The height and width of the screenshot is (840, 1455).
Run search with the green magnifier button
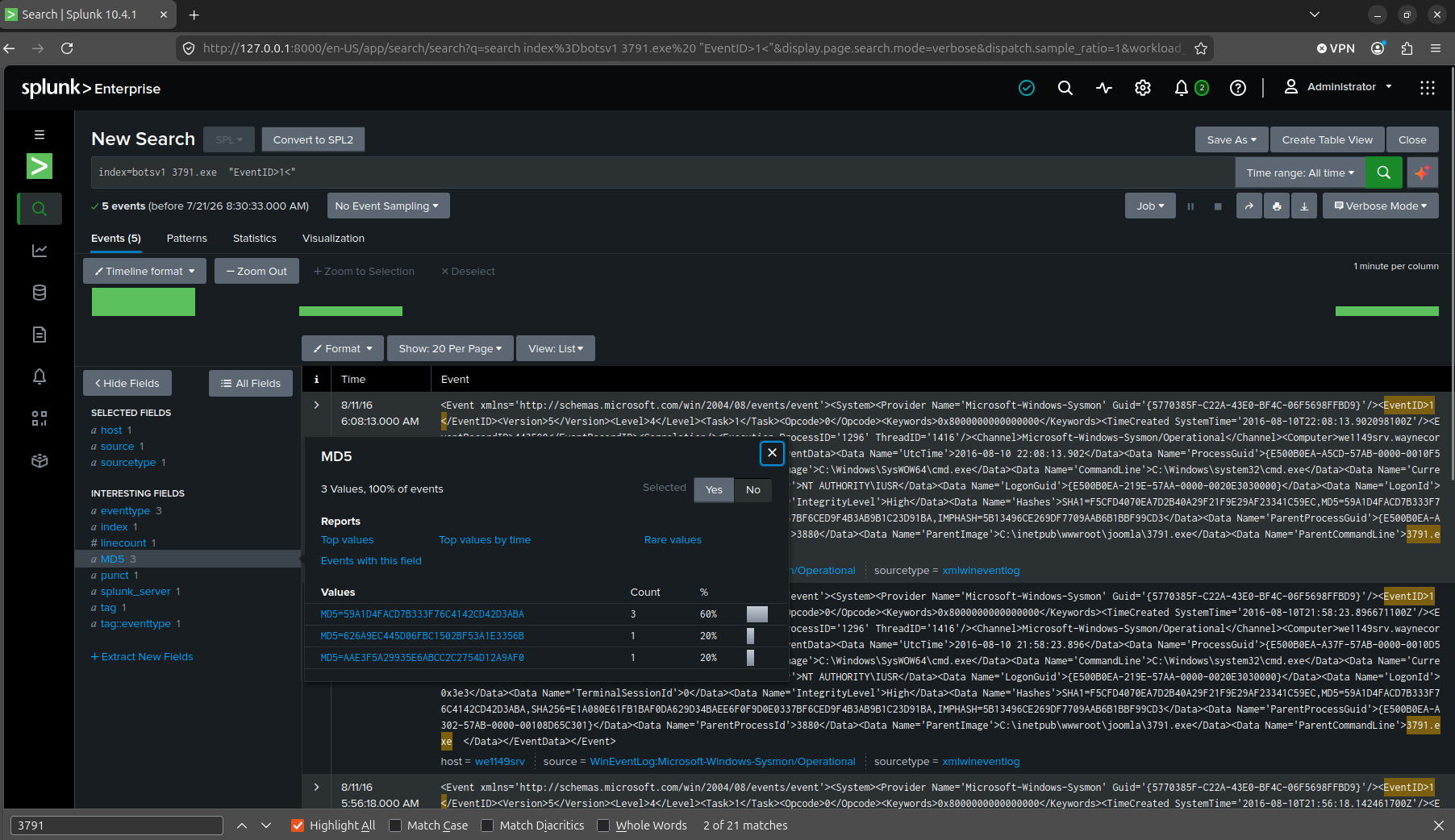point(1384,173)
